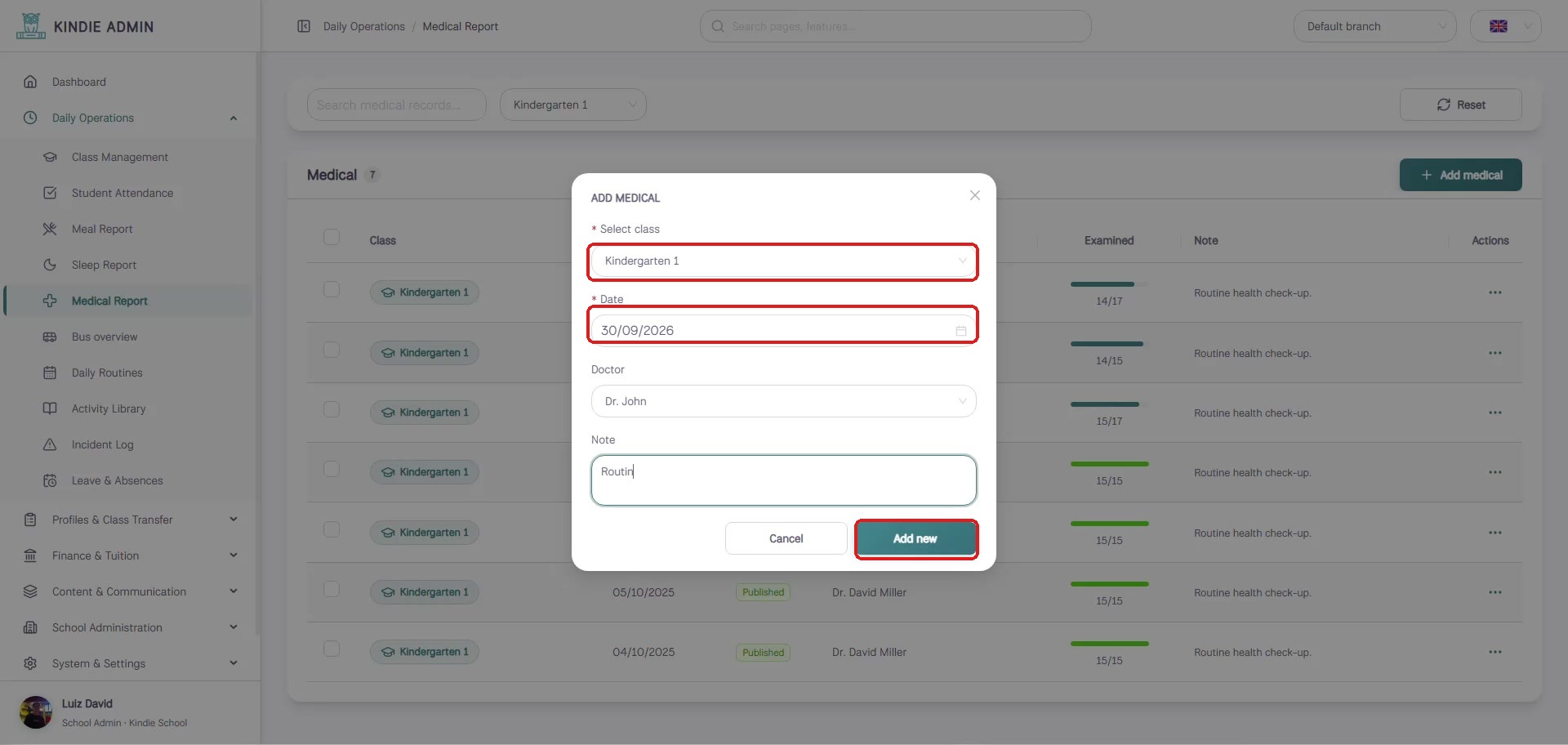The width and height of the screenshot is (1568, 745).
Task: Click the Class Management graduation cap icon
Action: (x=50, y=157)
